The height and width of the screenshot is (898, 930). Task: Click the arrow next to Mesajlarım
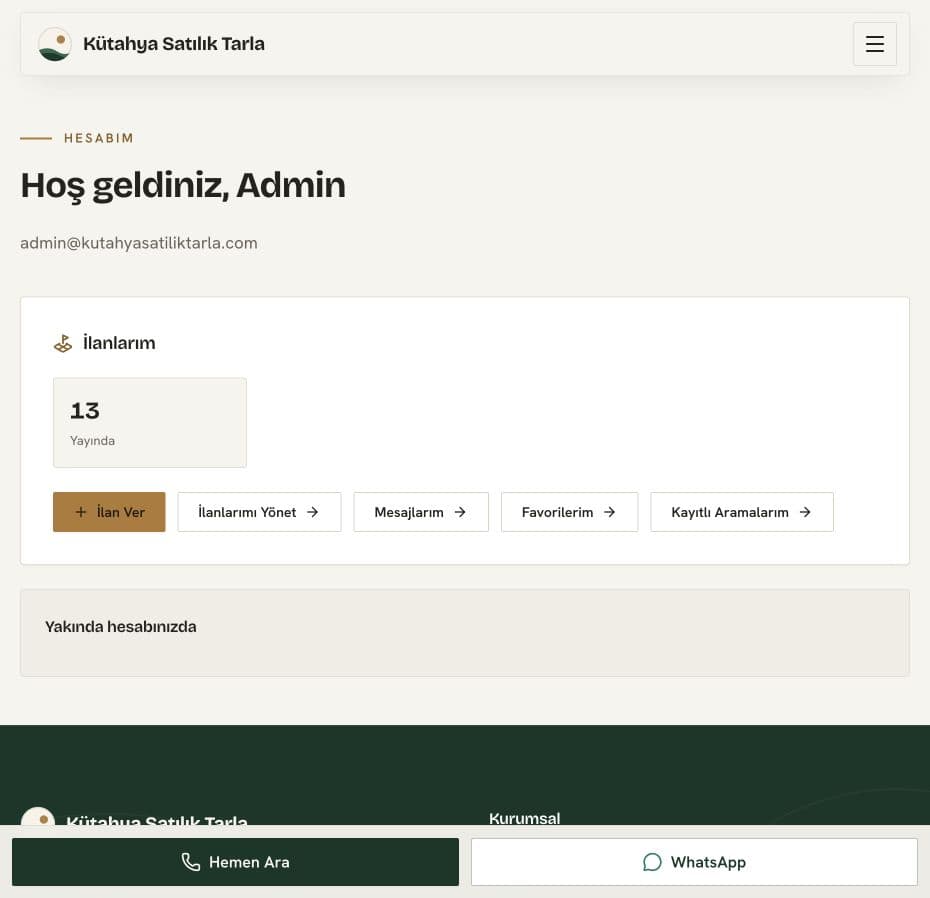[x=460, y=512]
